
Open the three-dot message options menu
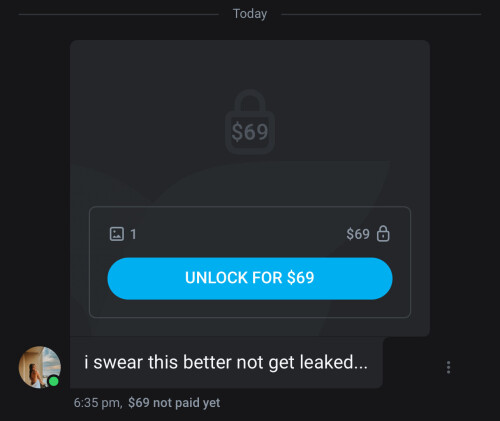[448, 367]
